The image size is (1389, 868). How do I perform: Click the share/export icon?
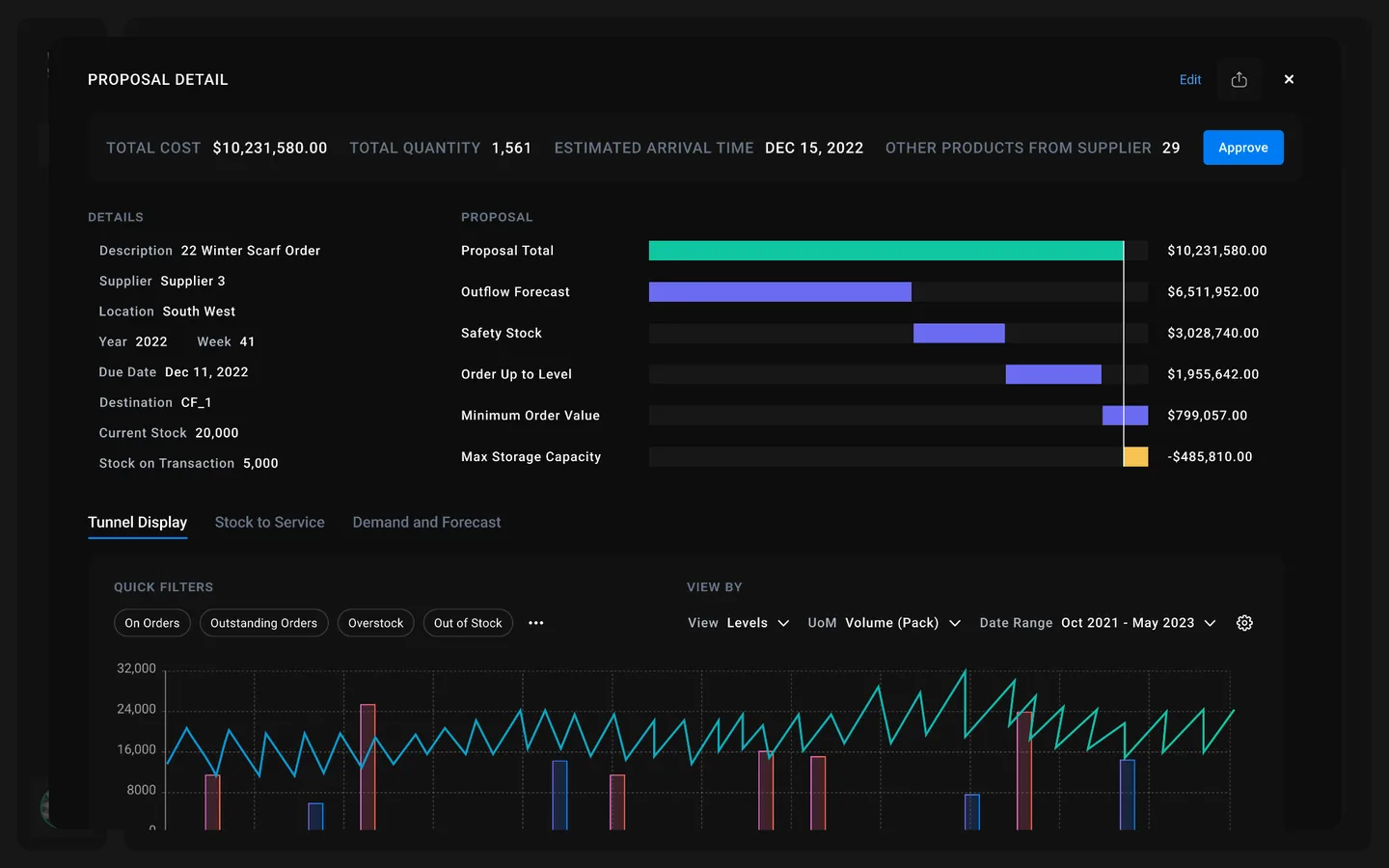click(x=1239, y=79)
